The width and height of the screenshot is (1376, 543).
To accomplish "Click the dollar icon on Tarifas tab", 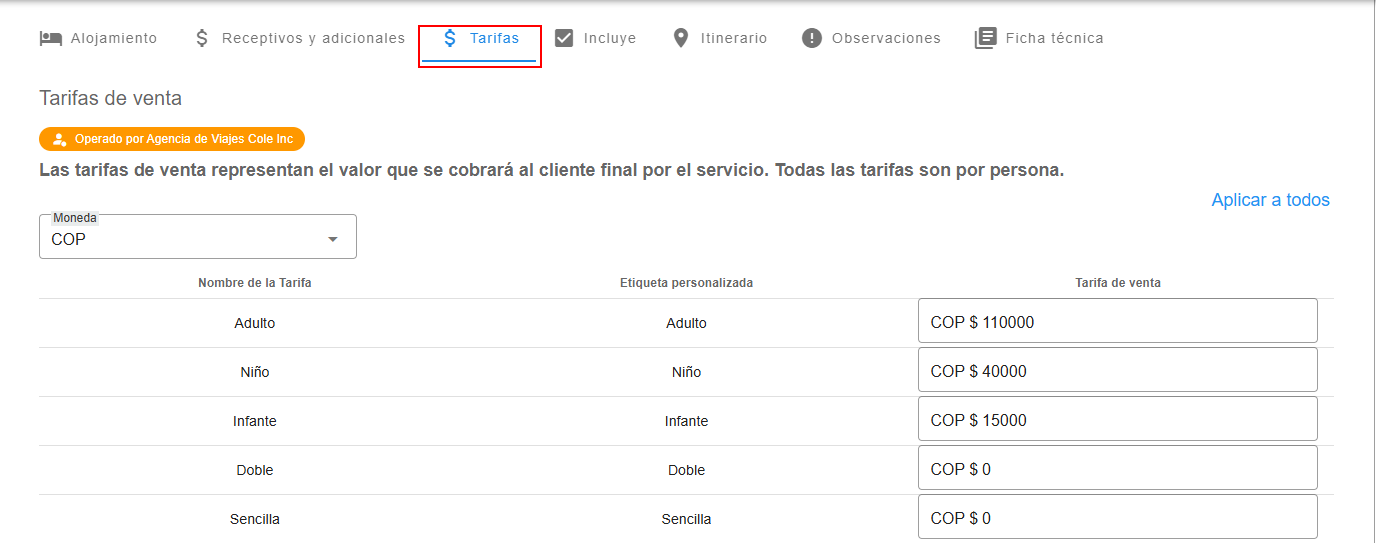I will coord(450,38).
